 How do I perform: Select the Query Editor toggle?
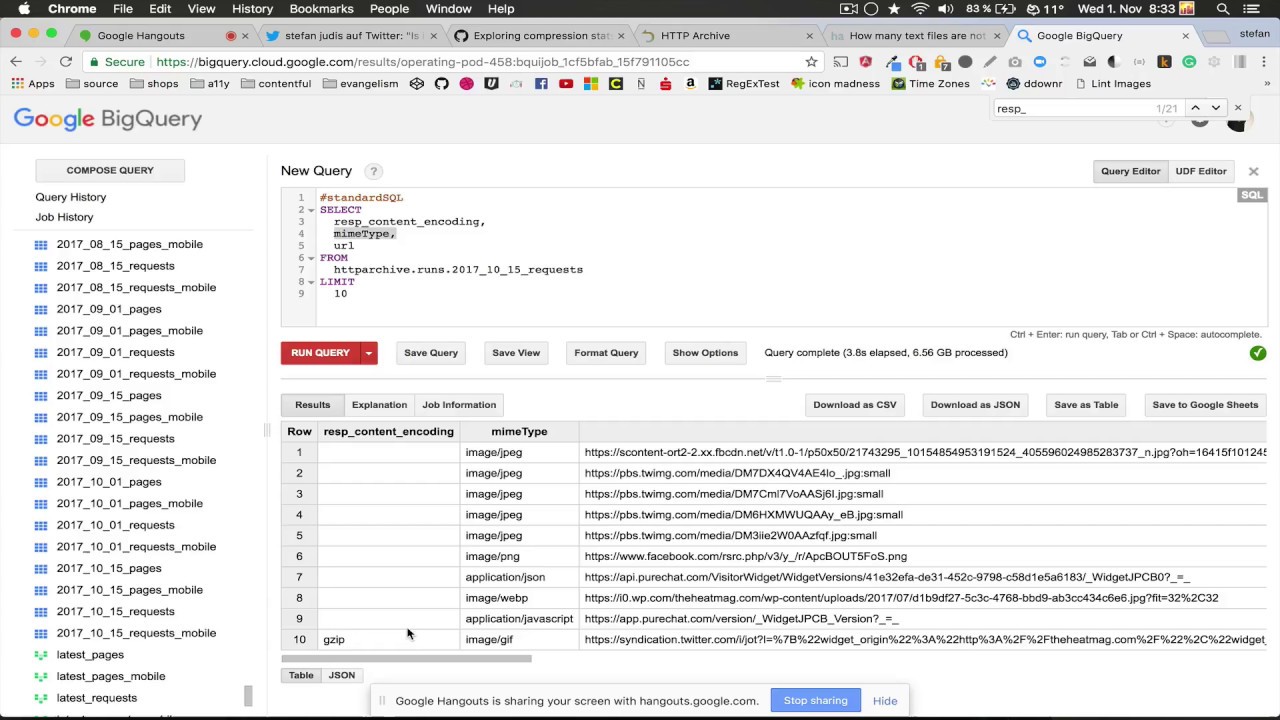(x=1131, y=171)
